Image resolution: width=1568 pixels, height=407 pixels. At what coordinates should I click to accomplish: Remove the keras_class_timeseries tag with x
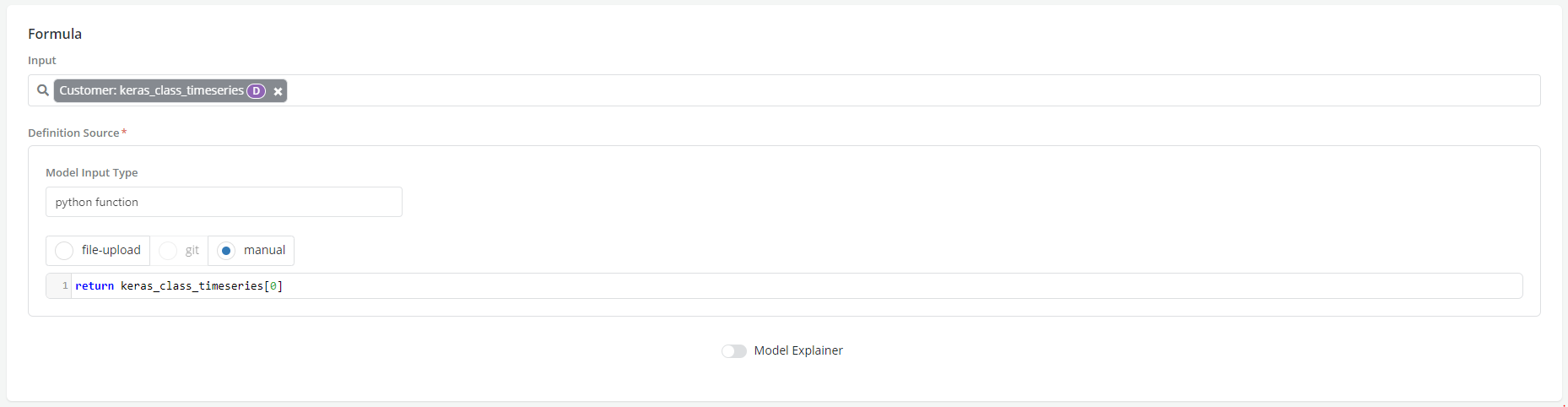click(278, 91)
